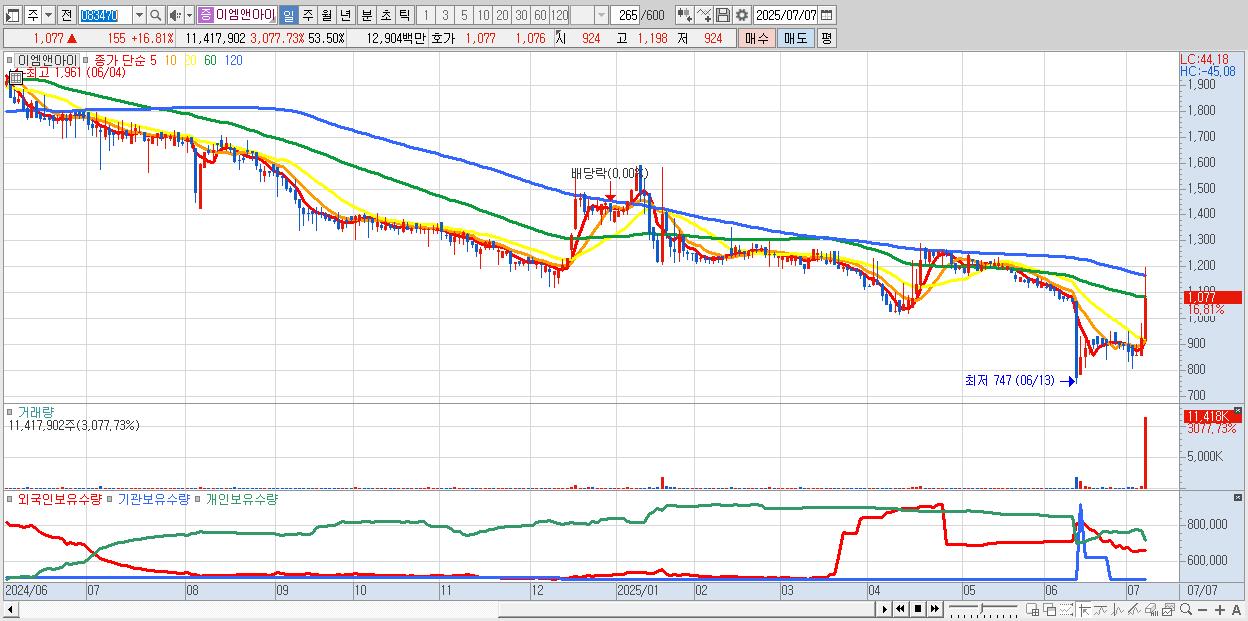Click the 이엠앤아이 stock name label
The height and width of the screenshot is (621, 1248).
point(245,15)
